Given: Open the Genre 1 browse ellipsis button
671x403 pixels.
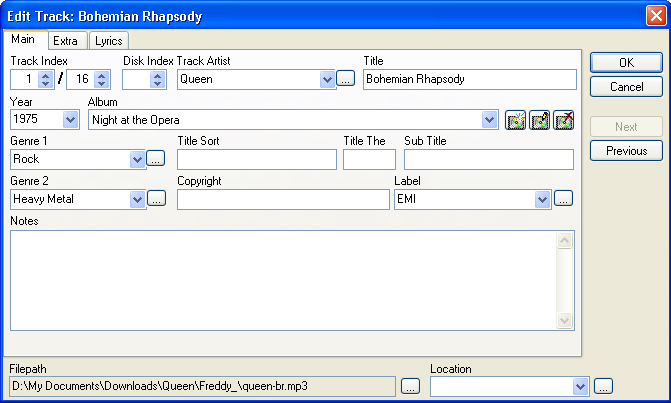Looking at the screenshot, I should 156,158.
